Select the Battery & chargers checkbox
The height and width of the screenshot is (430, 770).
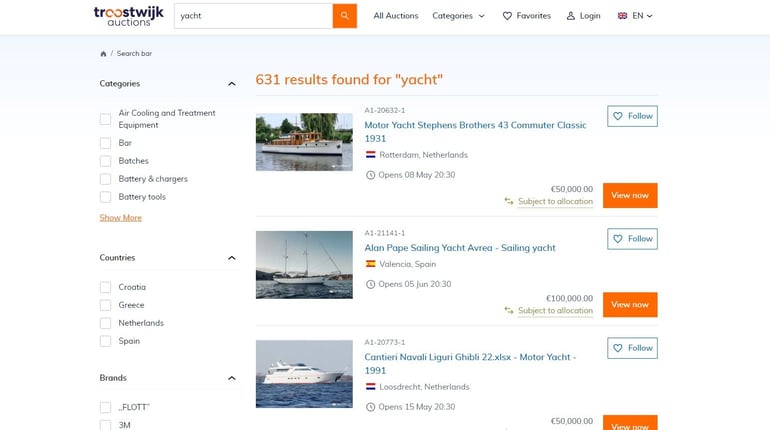click(105, 179)
